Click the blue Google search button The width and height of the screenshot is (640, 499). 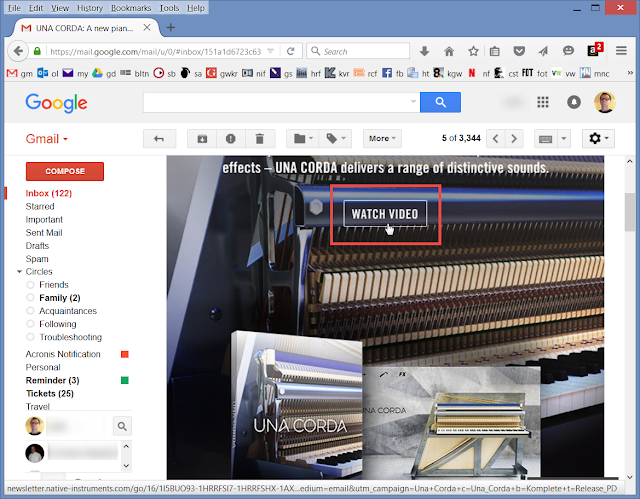click(x=440, y=102)
